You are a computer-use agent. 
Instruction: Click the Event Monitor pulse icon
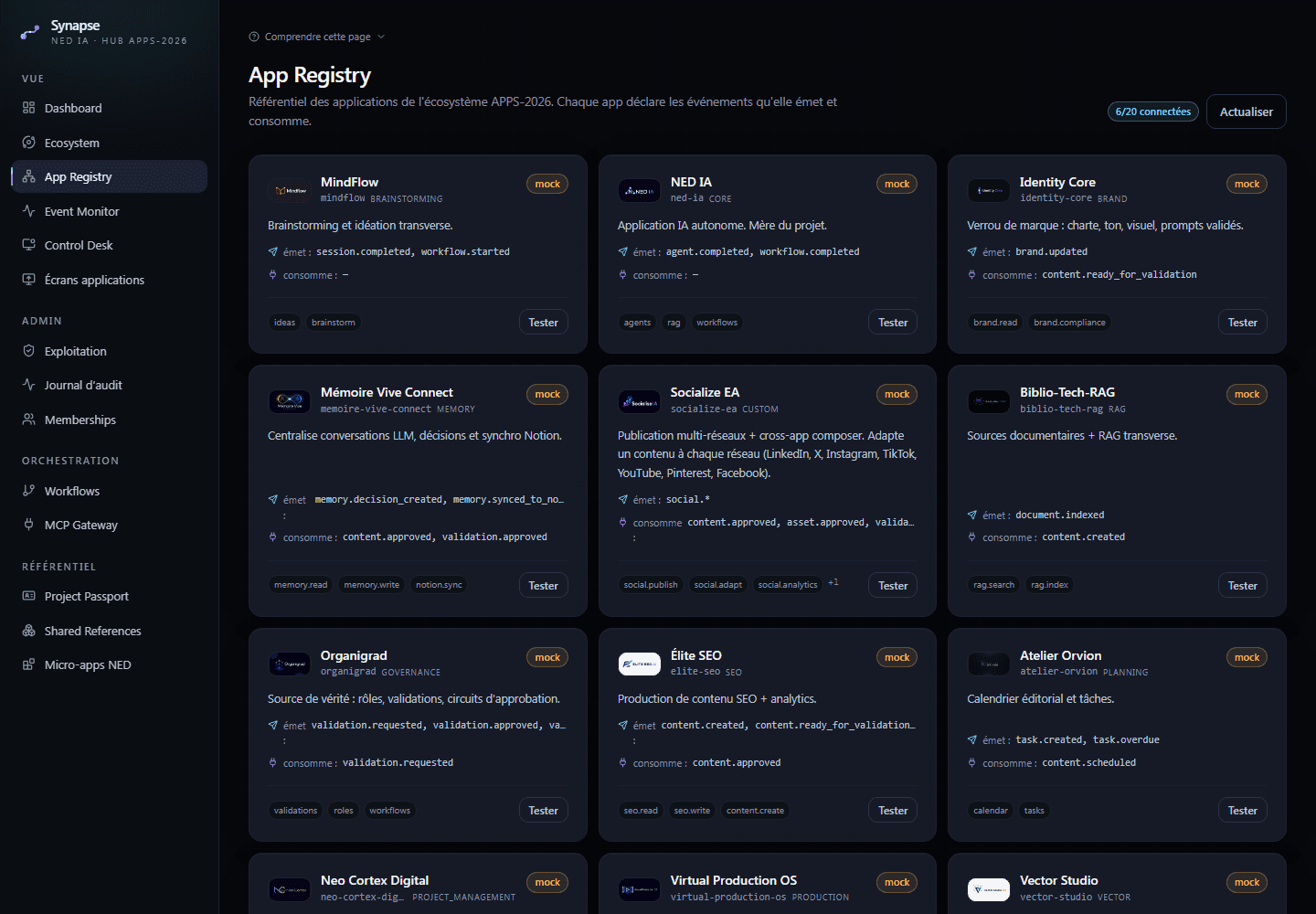[x=28, y=211]
